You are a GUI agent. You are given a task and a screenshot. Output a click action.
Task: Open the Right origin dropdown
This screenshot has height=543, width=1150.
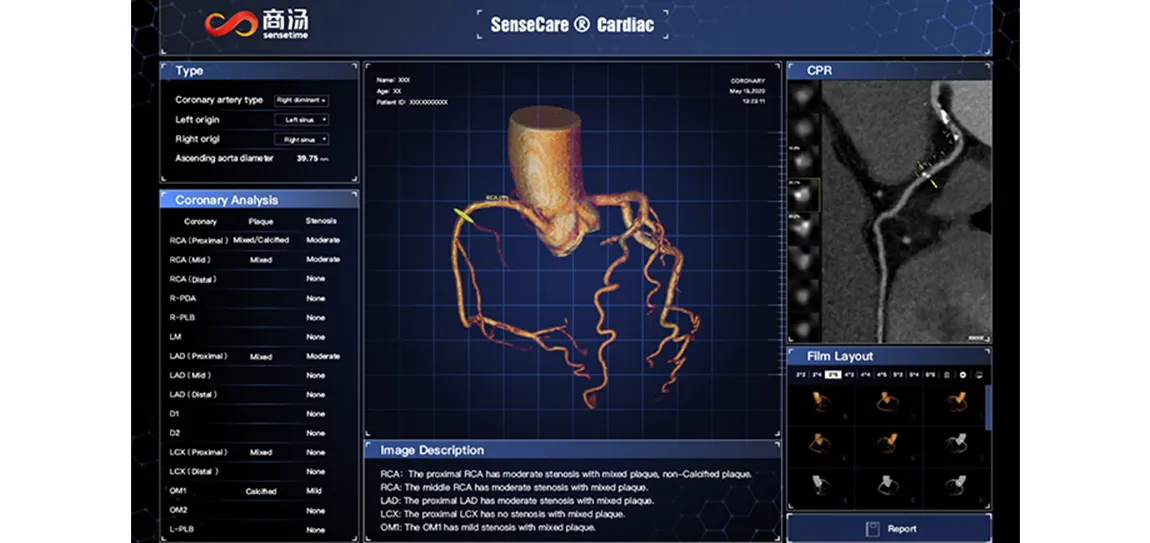coord(301,139)
